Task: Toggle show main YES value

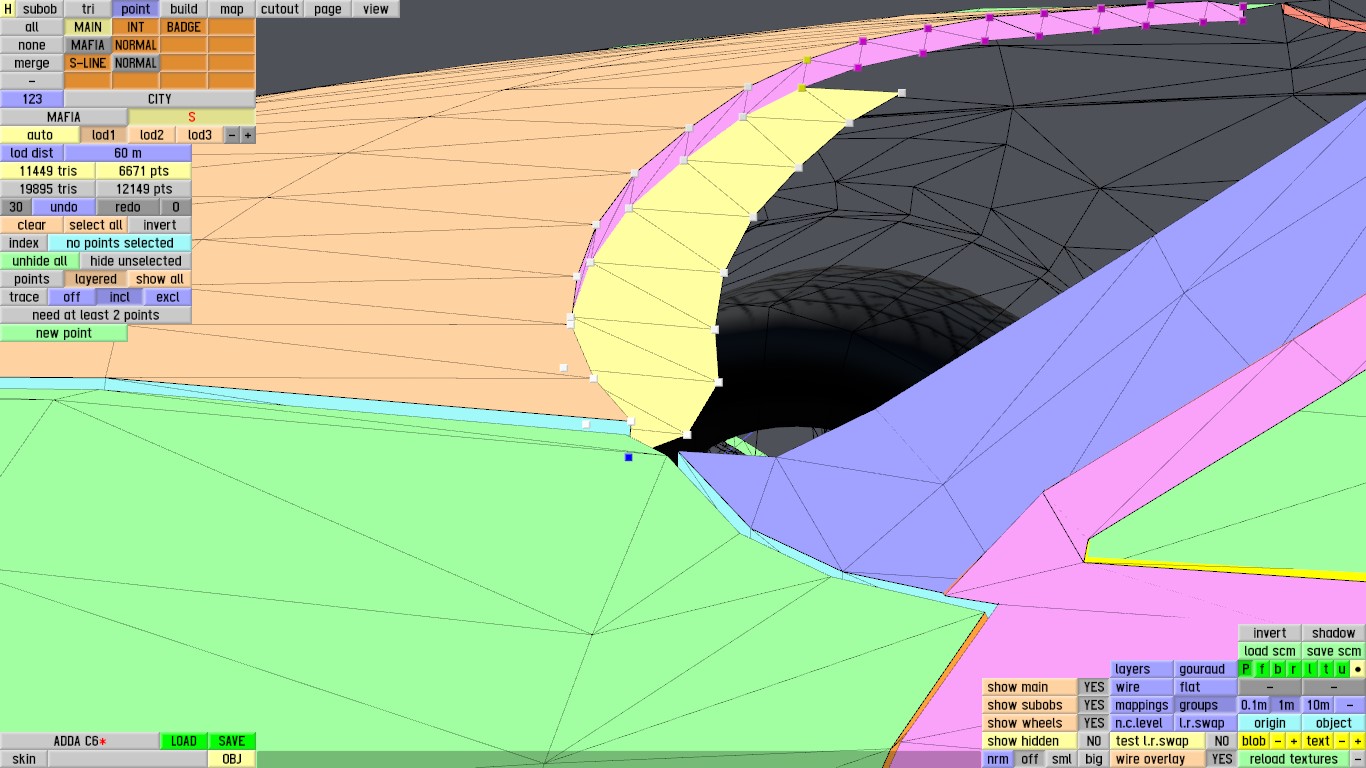Action: [1094, 687]
